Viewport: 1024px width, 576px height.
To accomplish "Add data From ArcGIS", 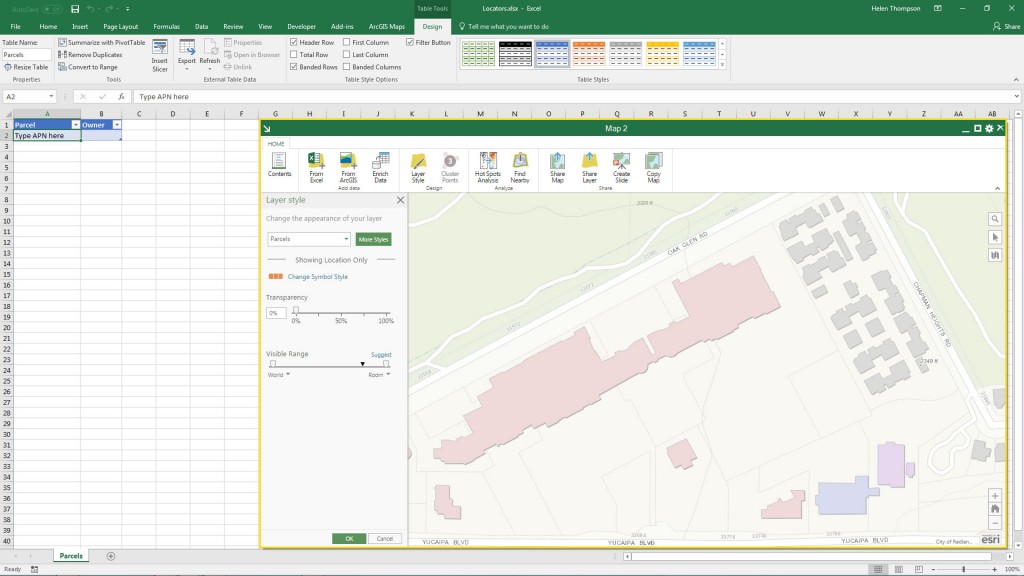I will (348, 167).
